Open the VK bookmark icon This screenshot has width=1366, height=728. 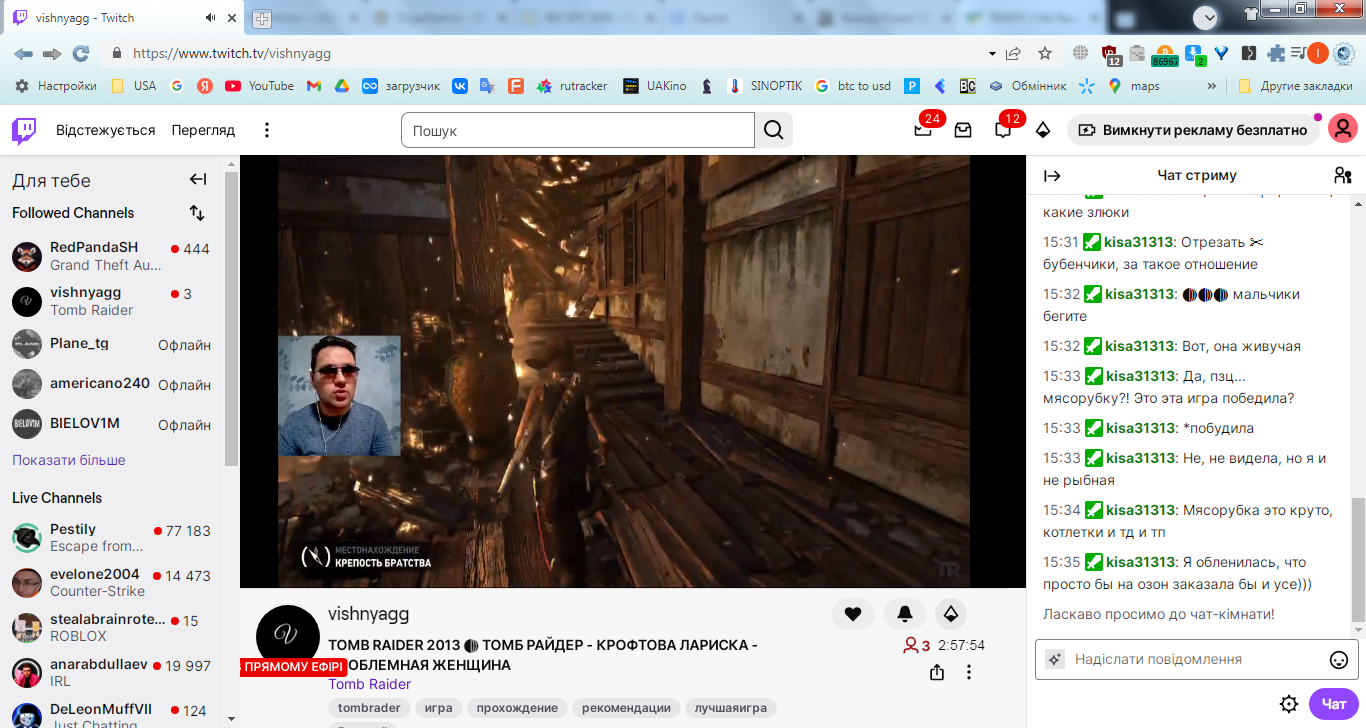[x=460, y=86]
